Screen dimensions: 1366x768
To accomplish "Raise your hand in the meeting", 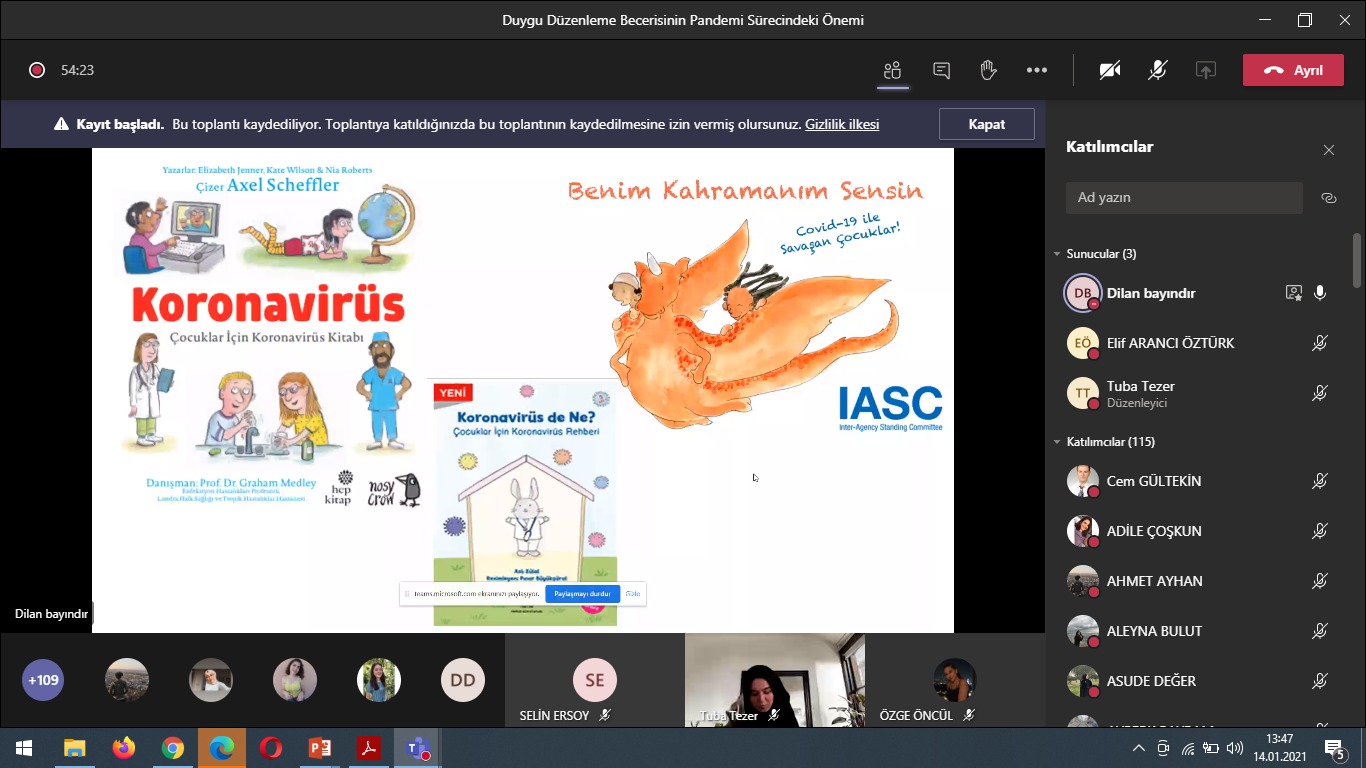I will (x=988, y=70).
